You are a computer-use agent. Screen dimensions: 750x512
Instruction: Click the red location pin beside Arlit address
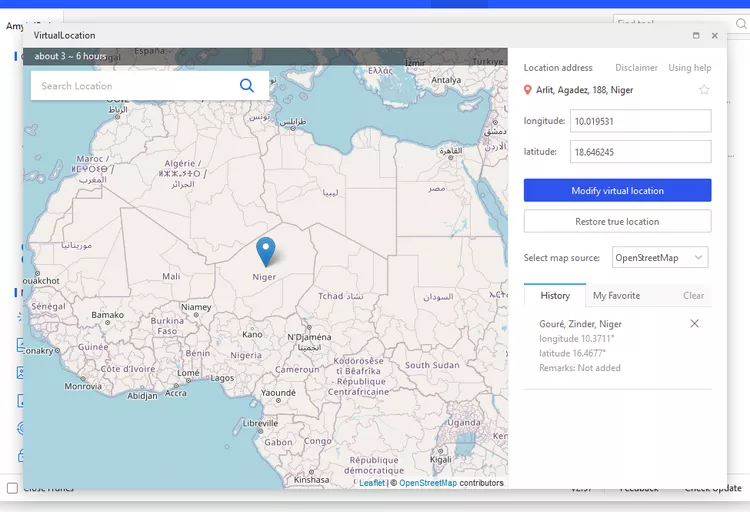tap(528, 90)
